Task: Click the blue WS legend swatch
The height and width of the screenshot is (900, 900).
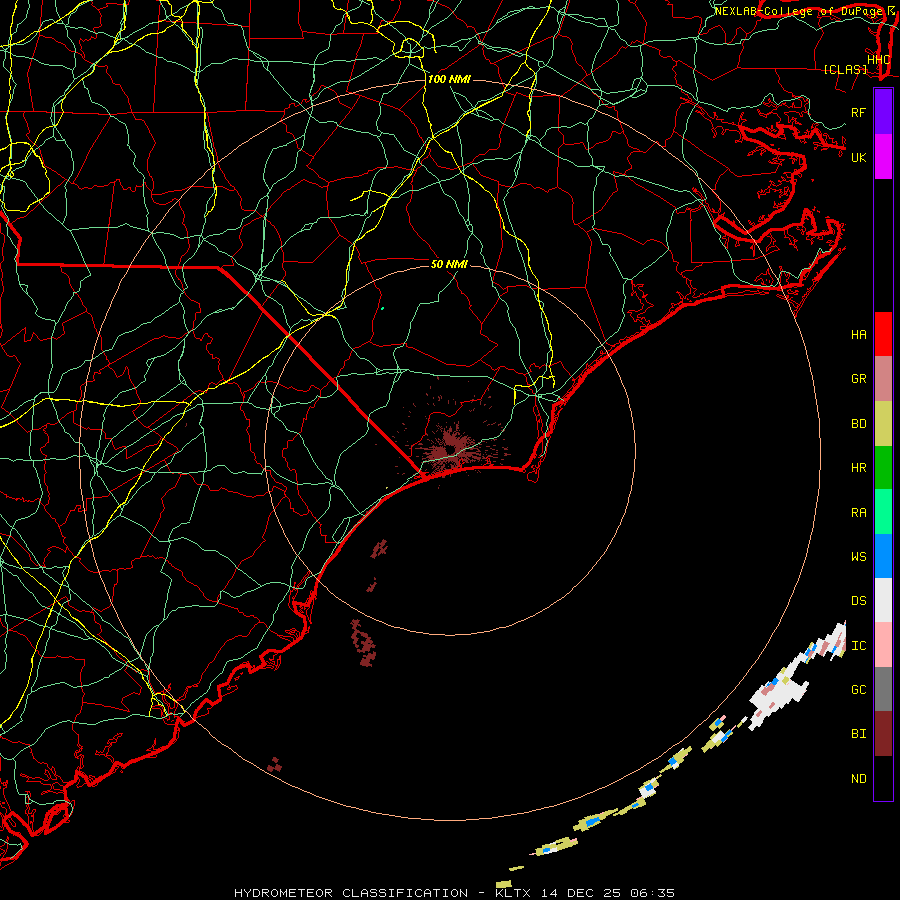Action: [x=883, y=556]
